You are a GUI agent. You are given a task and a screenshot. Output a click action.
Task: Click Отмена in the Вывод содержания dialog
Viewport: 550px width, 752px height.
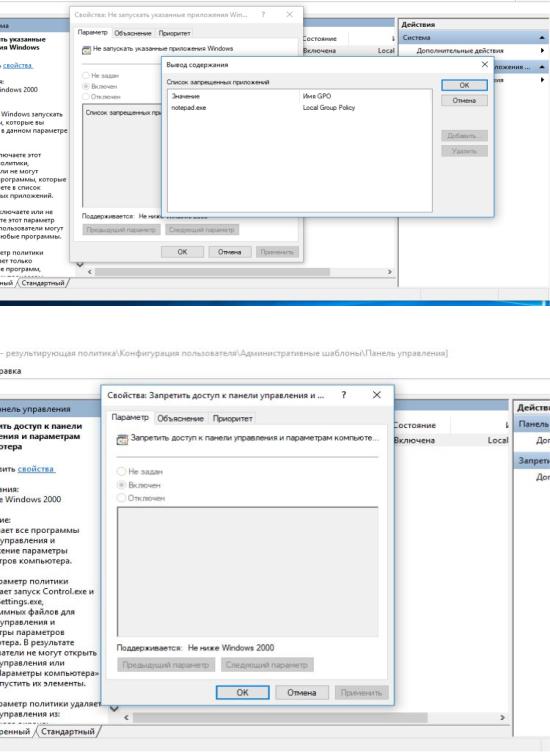coord(464,101)
